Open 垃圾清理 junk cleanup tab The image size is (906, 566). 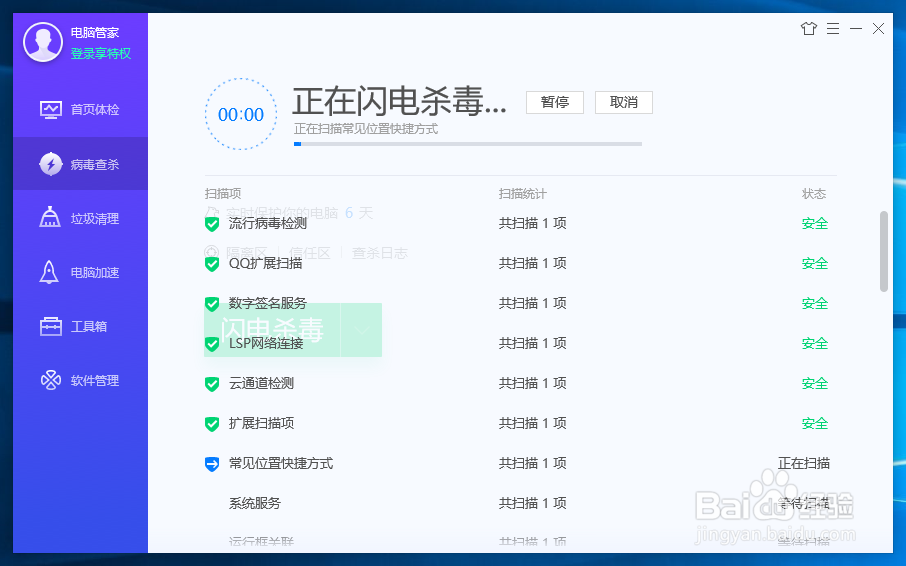(x=80, y=218)
